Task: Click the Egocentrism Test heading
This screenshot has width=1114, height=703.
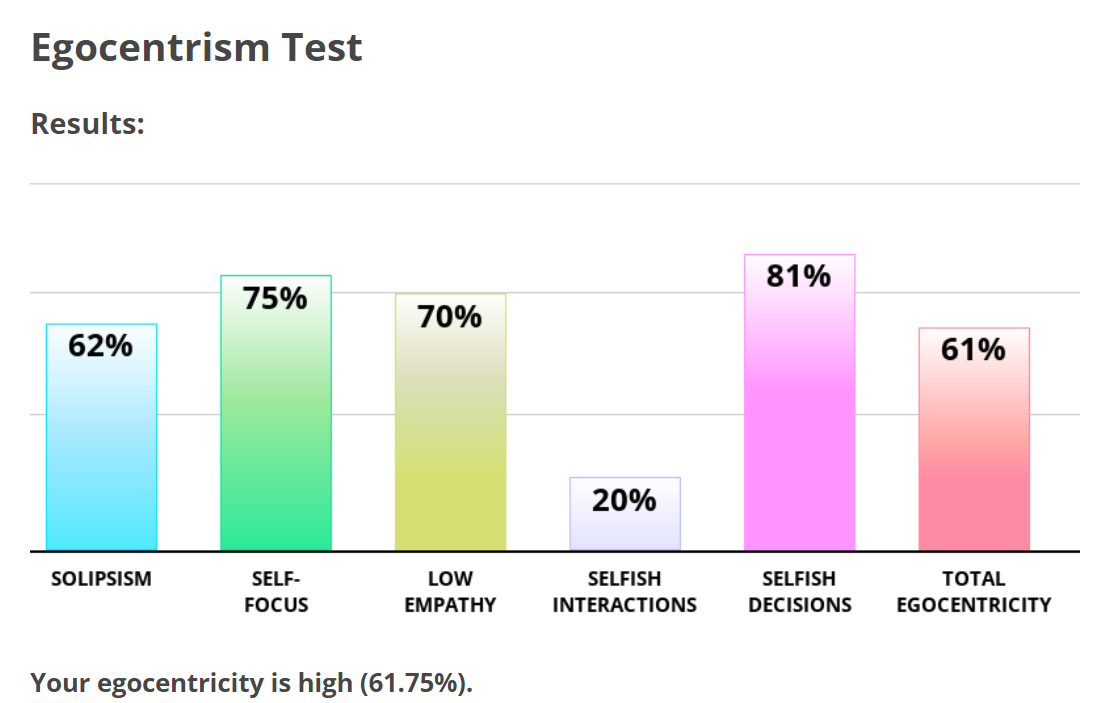Action: point(197,48)
